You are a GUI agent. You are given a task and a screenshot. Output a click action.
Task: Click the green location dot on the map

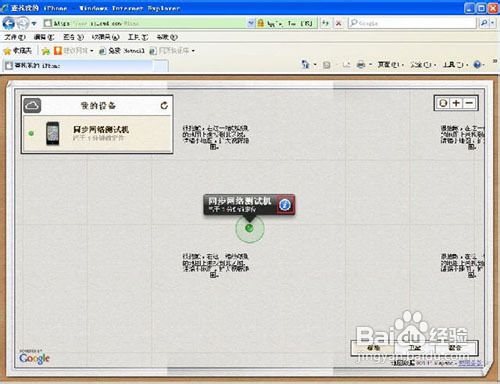(x=249, y=228)
